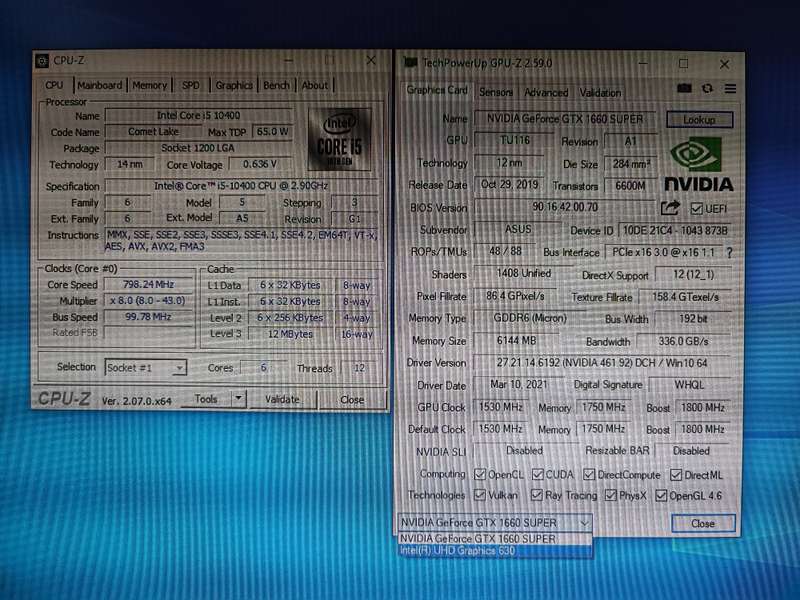The image size is (800, 600).
Task: Select the Graphics Card tab
Action: coord(437,90)
